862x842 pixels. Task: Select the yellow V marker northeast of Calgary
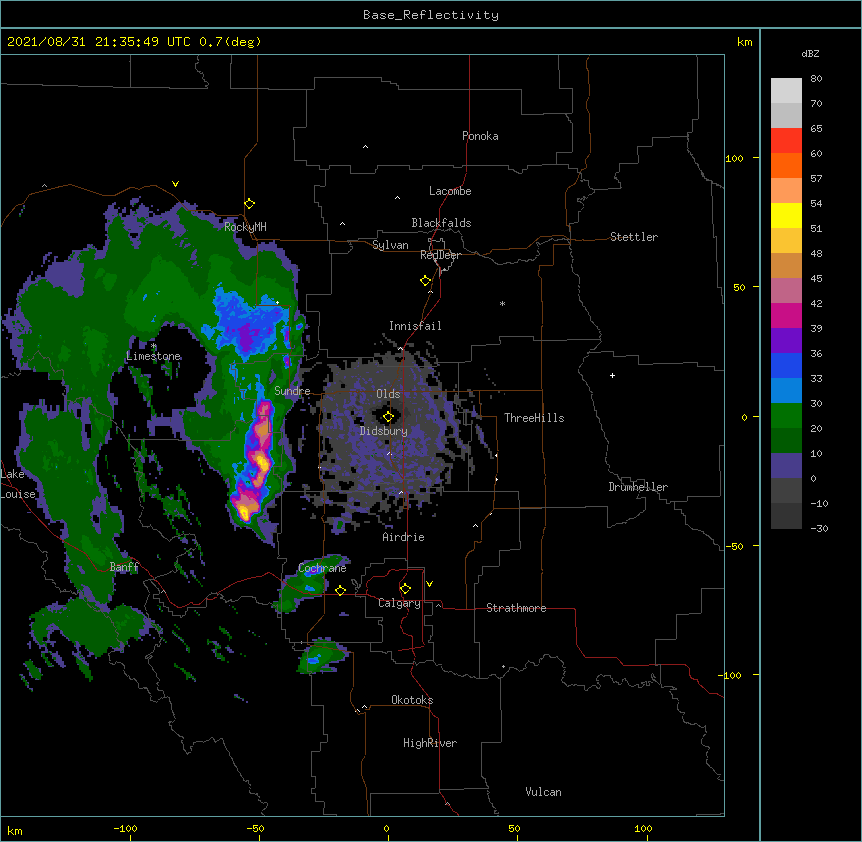tap(429, 584)
